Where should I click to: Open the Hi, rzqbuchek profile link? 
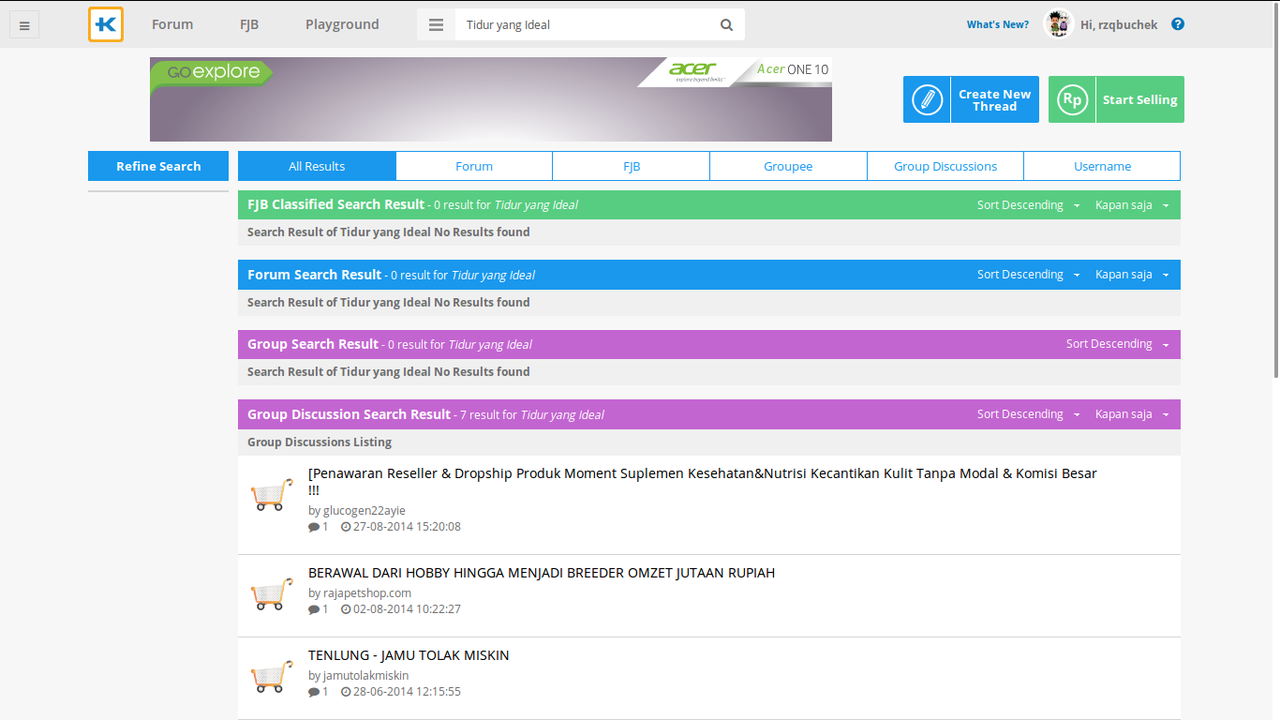tap(1119, 24)
